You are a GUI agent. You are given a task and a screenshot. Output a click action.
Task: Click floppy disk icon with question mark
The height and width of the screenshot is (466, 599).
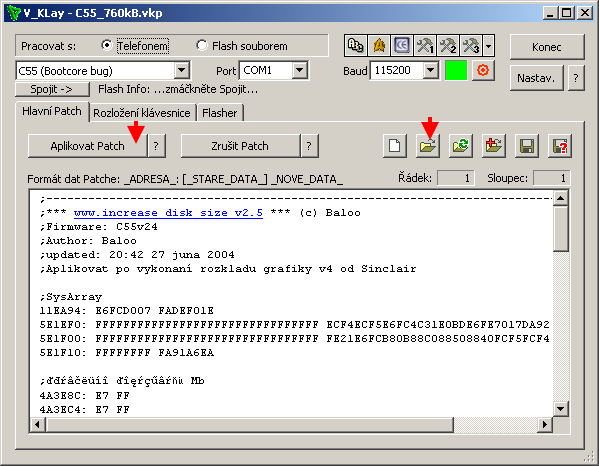pos(560,146)
